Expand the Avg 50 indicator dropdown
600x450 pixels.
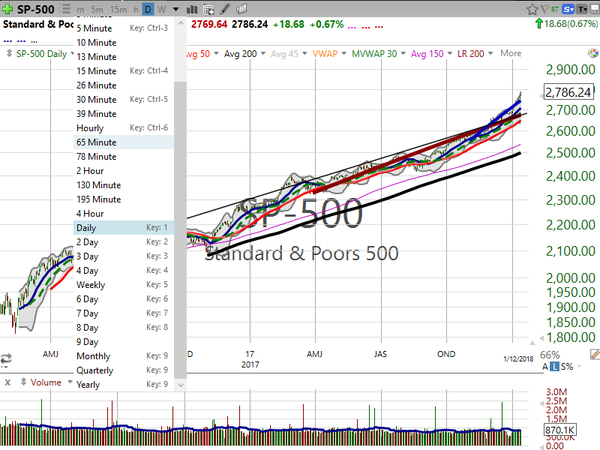point(216,54)
